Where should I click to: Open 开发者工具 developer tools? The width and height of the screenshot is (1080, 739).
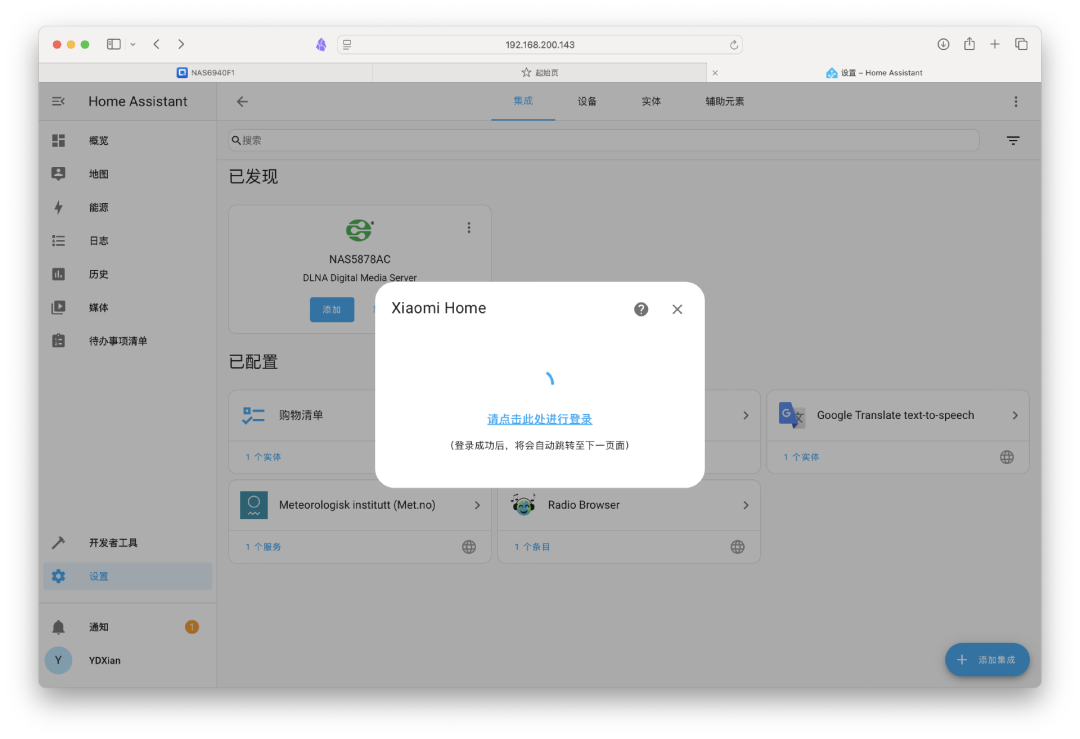[112, 543]
